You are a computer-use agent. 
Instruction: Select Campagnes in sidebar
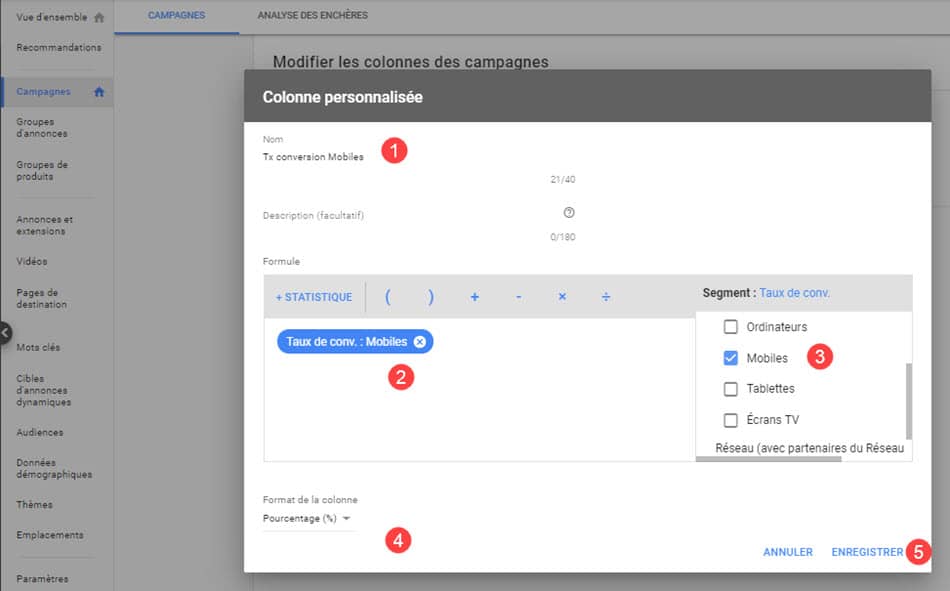point(44,92)
